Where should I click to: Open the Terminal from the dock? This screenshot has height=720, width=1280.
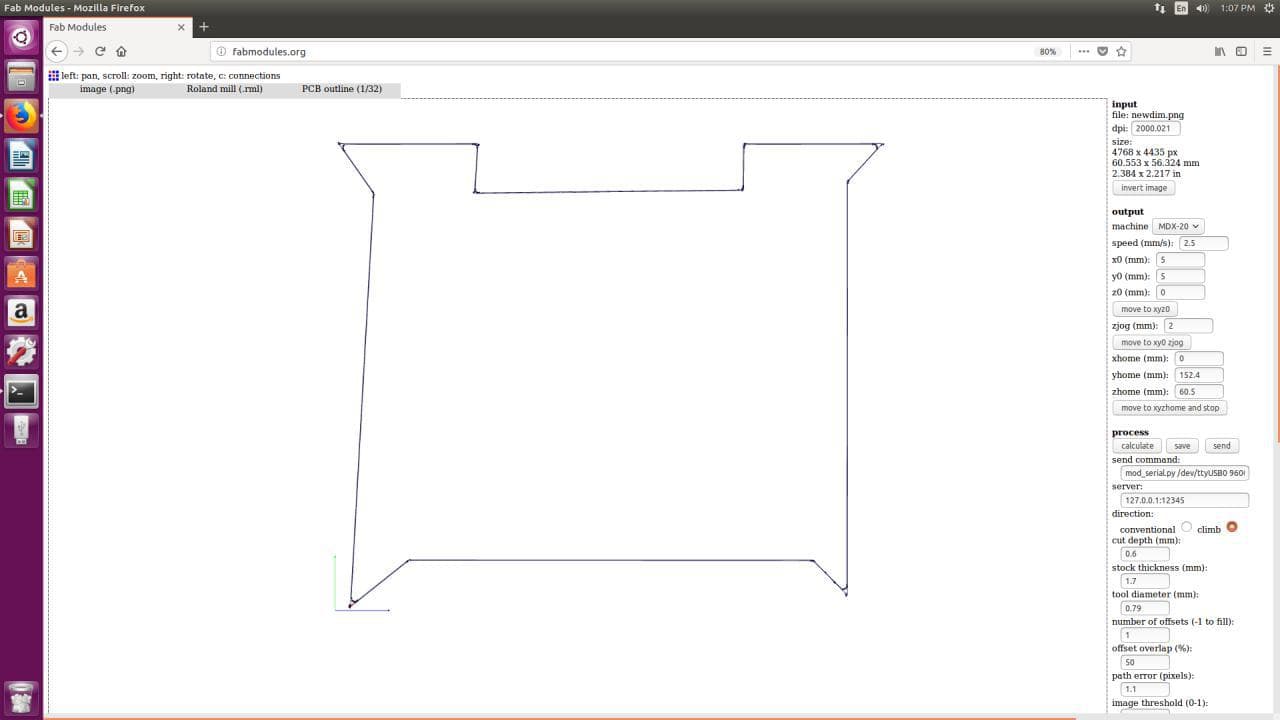[21, 391]
